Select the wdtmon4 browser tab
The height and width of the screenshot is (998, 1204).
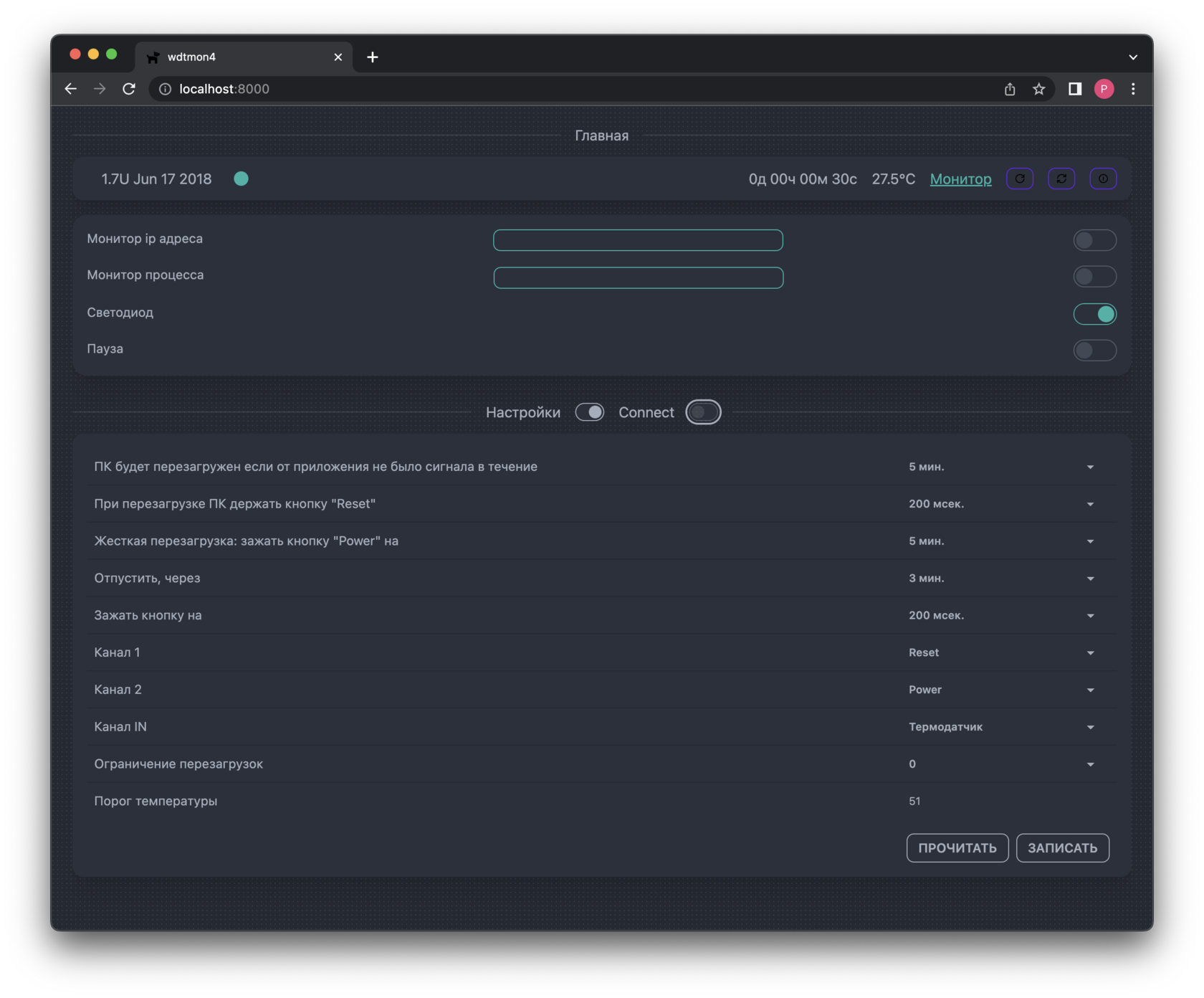point(244,57)
